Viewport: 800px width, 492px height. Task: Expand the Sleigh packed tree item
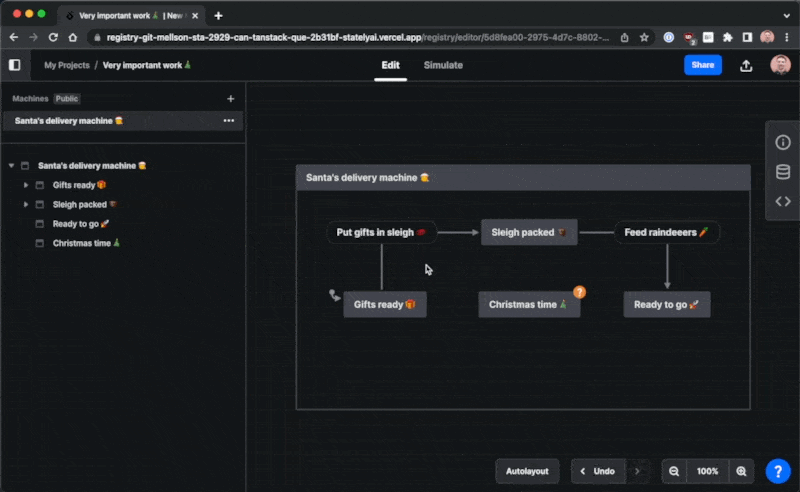[x=26, y=204]
